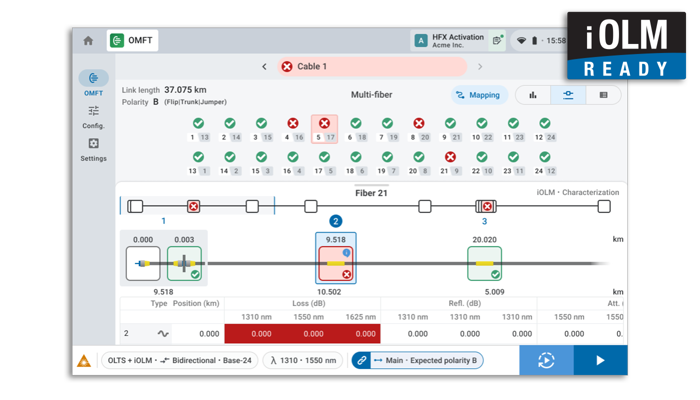Switch to table list view icon
Viewport: 700px width, 400px height.
pos(603,95)
